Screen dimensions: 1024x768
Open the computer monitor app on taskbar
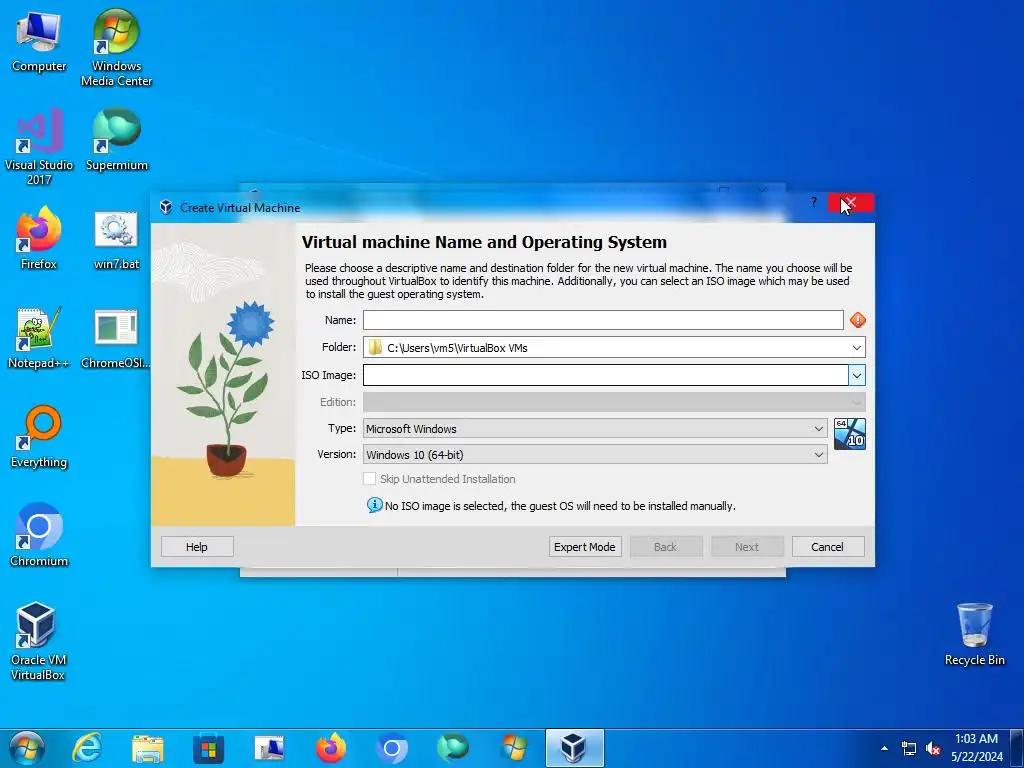pyautogui.click(x=269, y=748)
